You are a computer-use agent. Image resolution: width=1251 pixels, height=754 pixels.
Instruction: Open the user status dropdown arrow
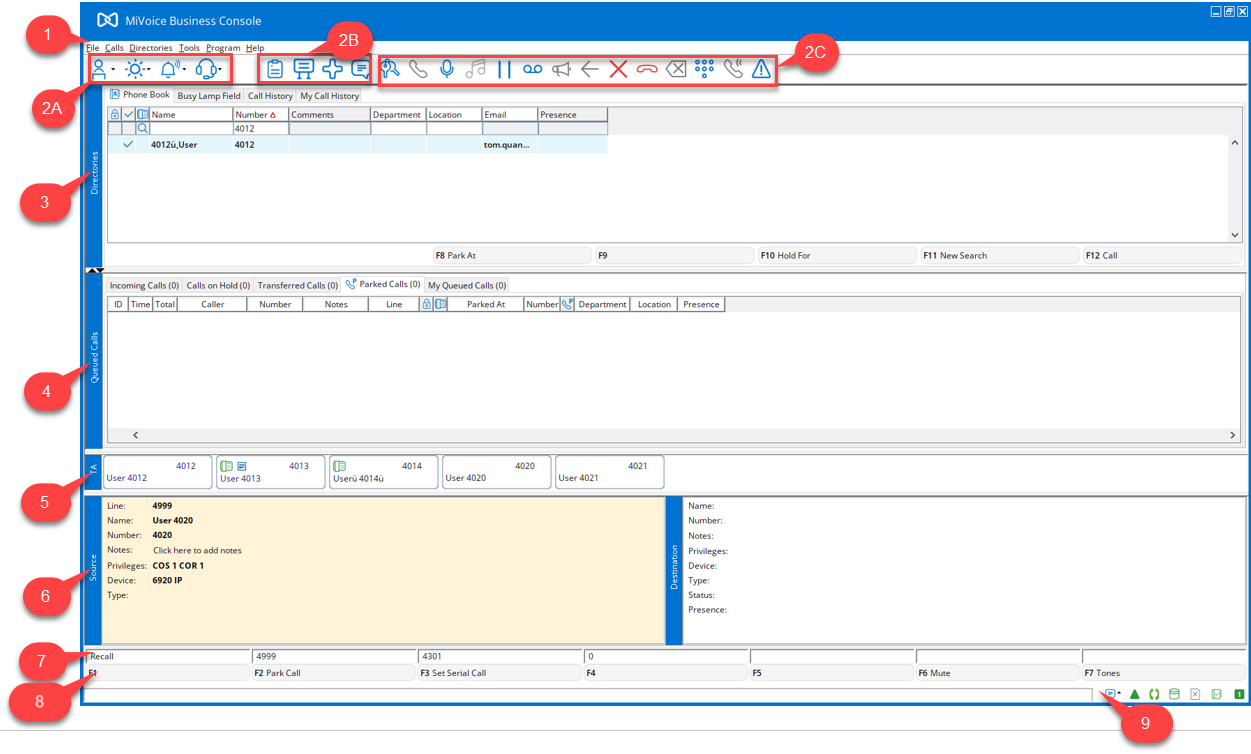point(113,70)
